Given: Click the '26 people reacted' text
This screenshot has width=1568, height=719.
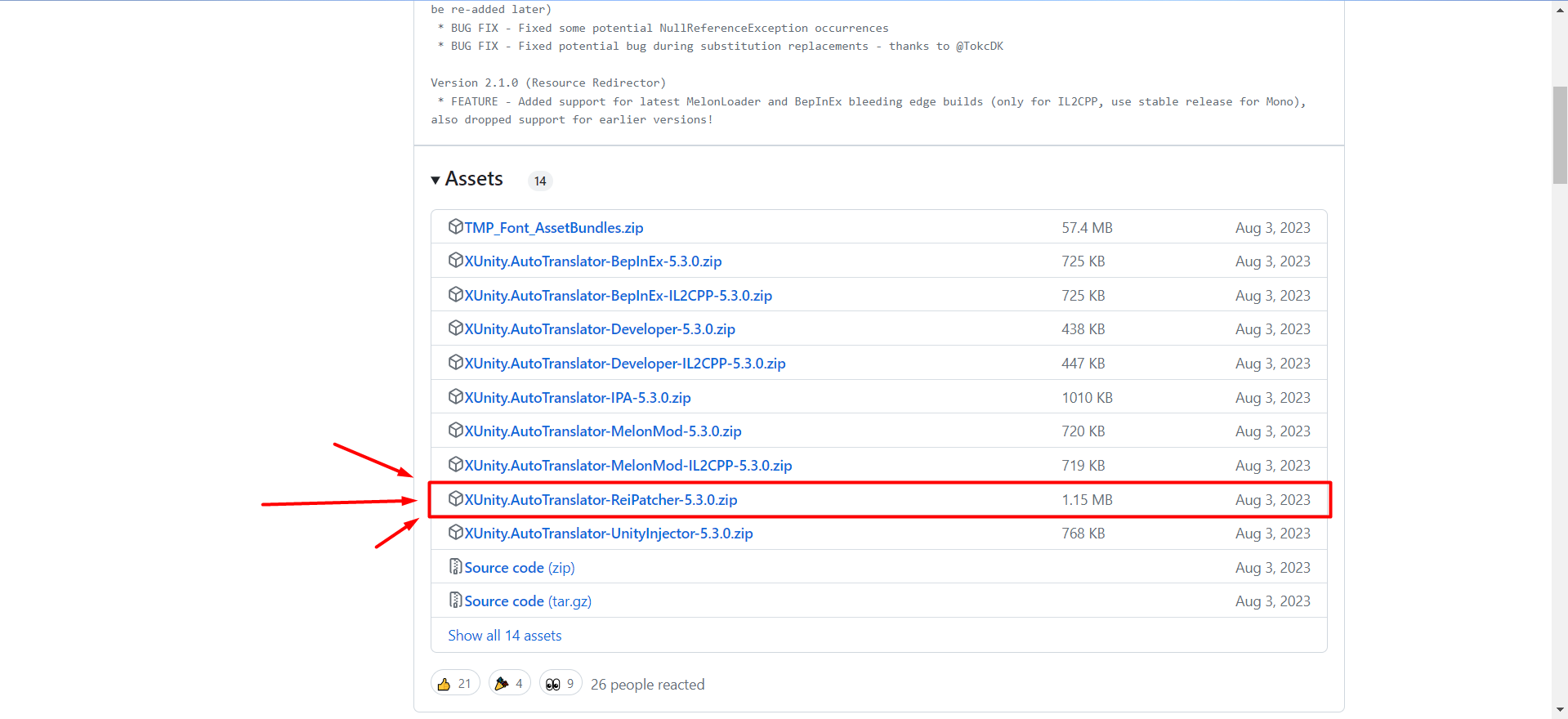Looking at the screenshot, I should pyautogui.click(x=647, y=685).
